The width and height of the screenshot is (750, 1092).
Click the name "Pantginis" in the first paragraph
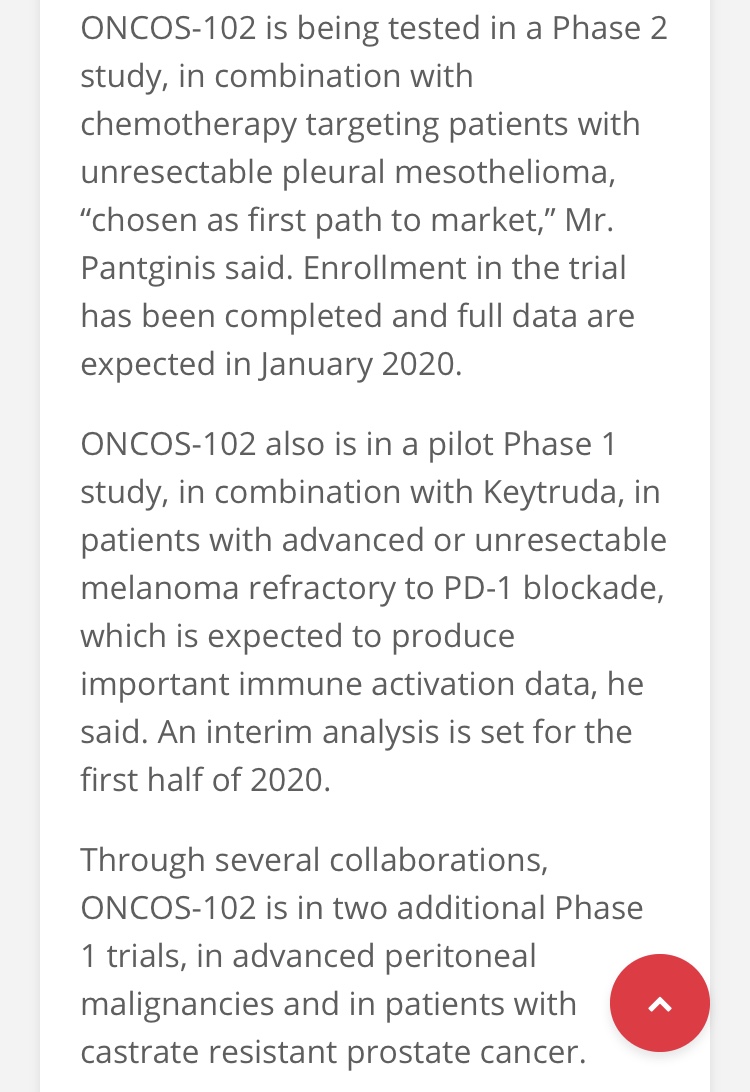point(148,268)
